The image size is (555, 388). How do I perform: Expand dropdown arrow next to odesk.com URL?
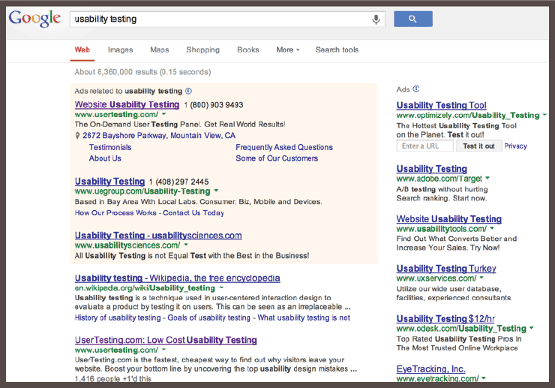(x=531, y=328)
